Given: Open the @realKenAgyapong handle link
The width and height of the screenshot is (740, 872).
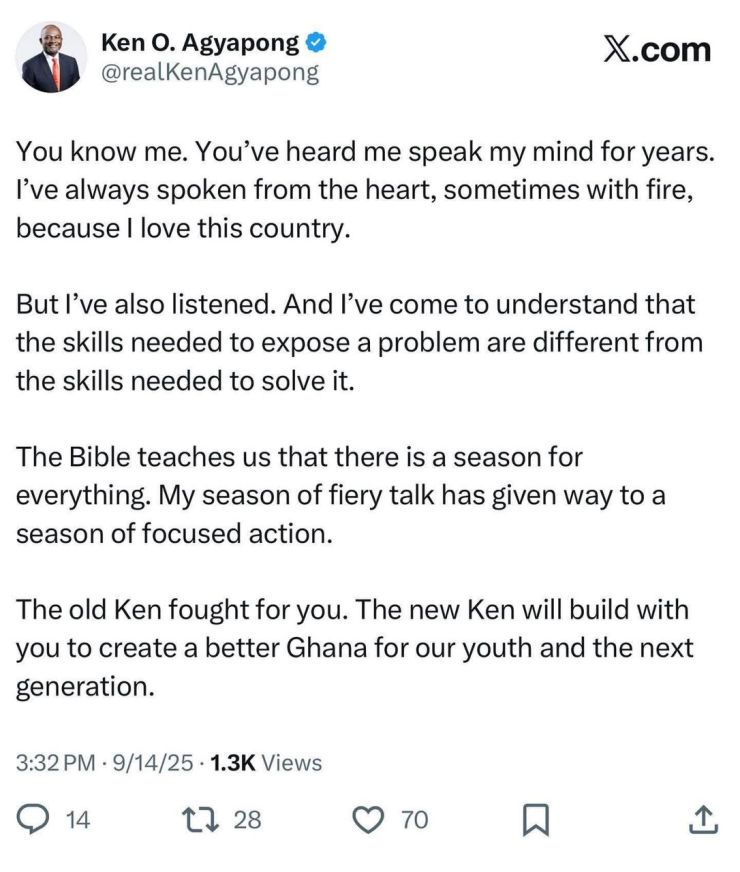Looking at the screenshot, I should click(x=210, y=73).
